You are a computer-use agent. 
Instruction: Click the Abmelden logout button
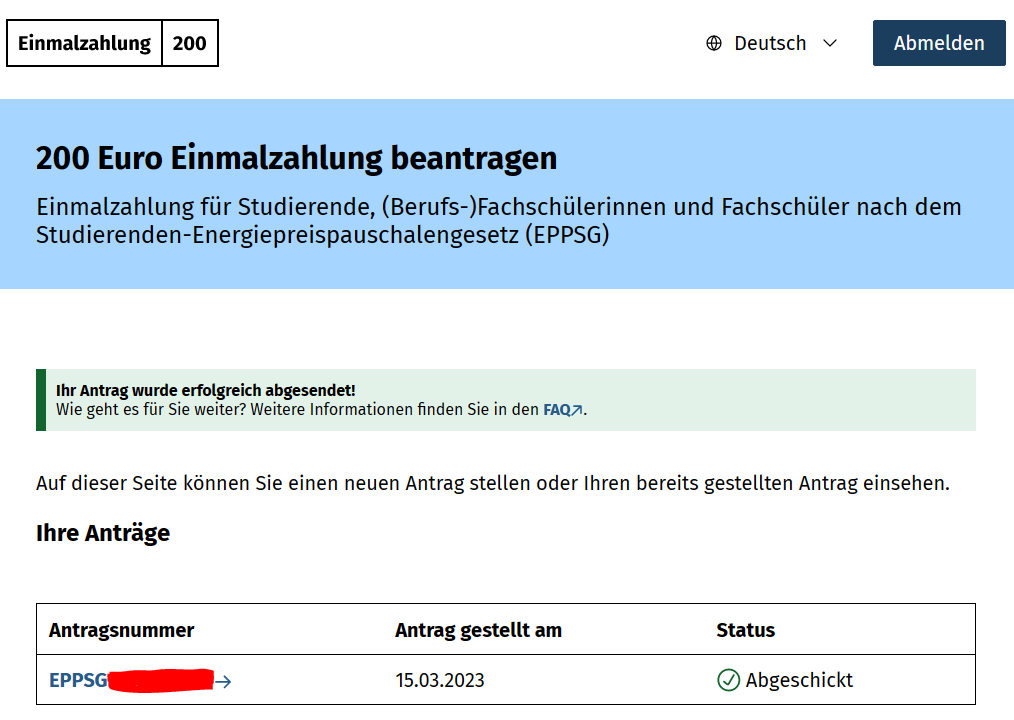click(939, 43)
